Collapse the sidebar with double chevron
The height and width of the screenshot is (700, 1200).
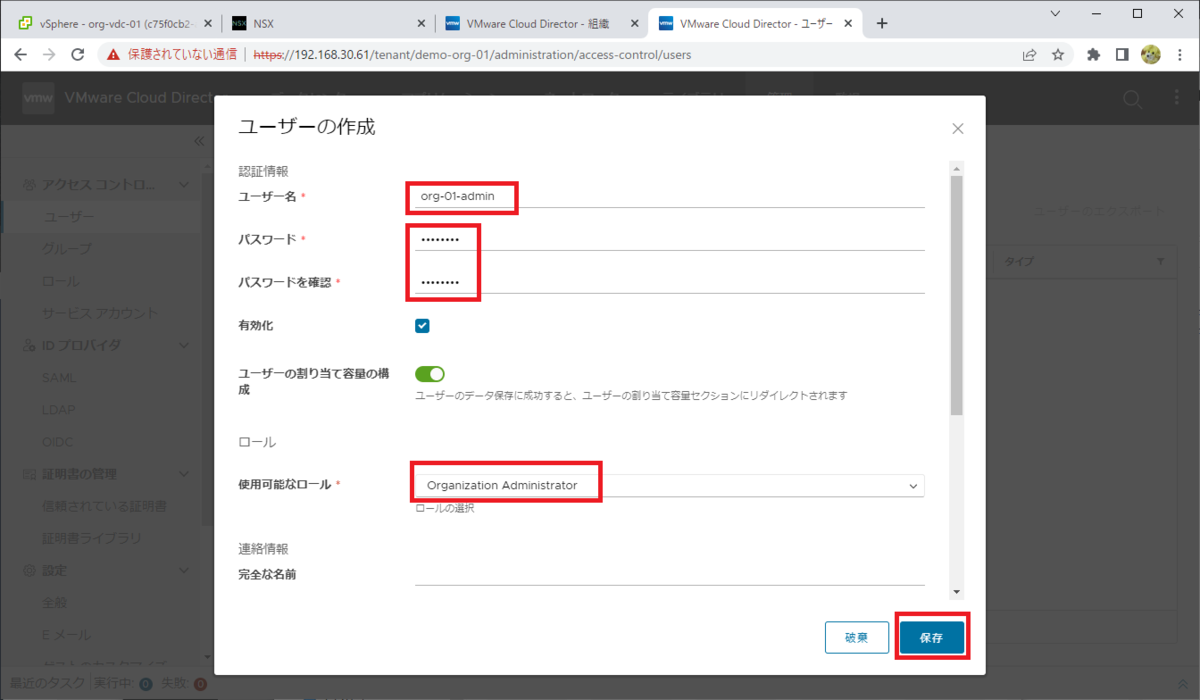[x=198, y=142]
